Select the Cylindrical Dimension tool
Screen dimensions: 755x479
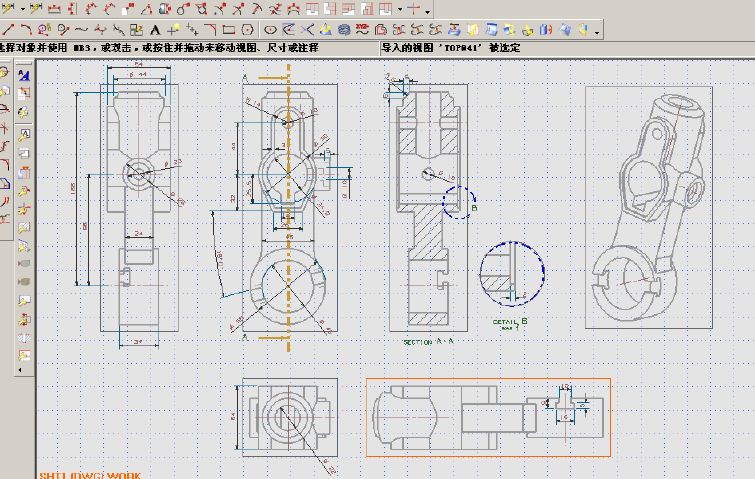(165, 9)
